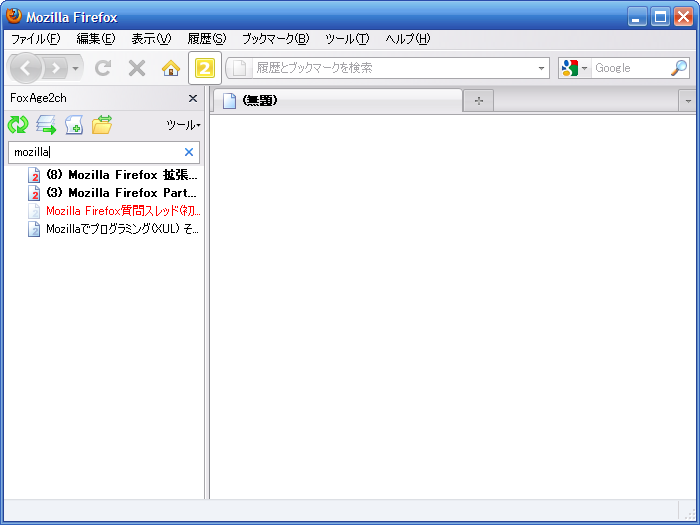Image resolution: width=700 pixels, height=525 pixels.
Task: Click the browser Back button
Action: point(25,68)
